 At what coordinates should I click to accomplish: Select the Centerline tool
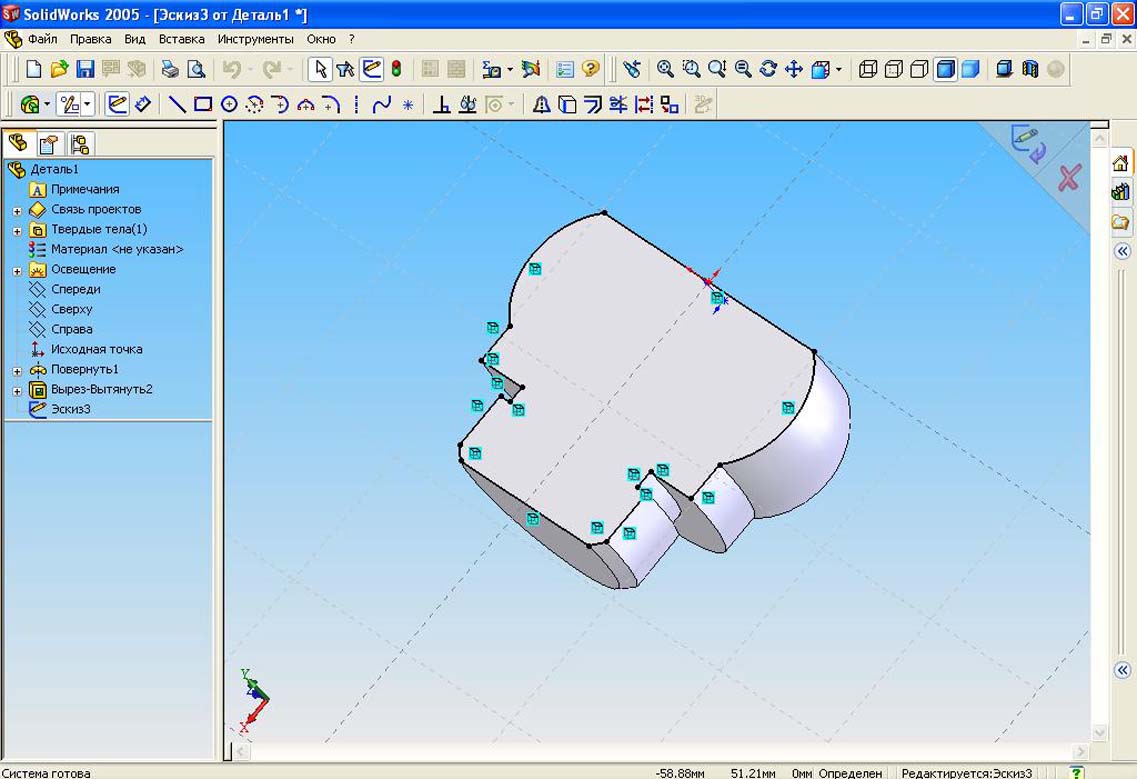click(357, 104)
